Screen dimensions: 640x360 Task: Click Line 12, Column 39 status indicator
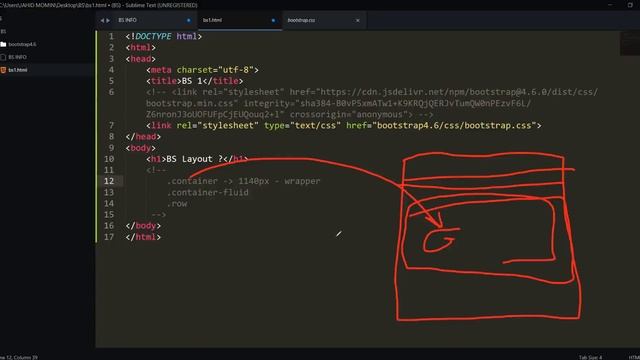(x=19, y=357)
